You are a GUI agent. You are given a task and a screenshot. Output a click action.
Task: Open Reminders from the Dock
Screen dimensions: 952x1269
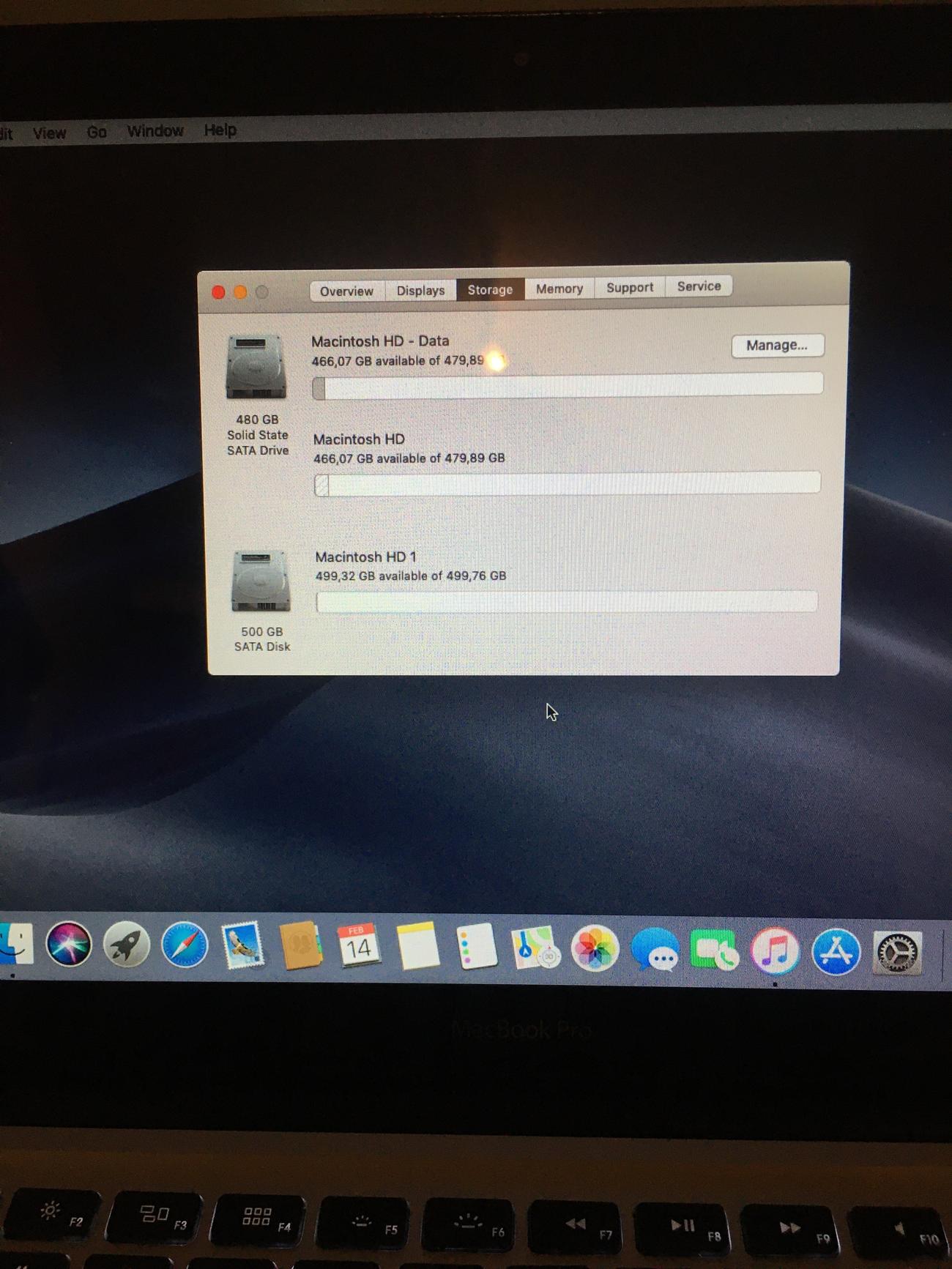point(476,947)
